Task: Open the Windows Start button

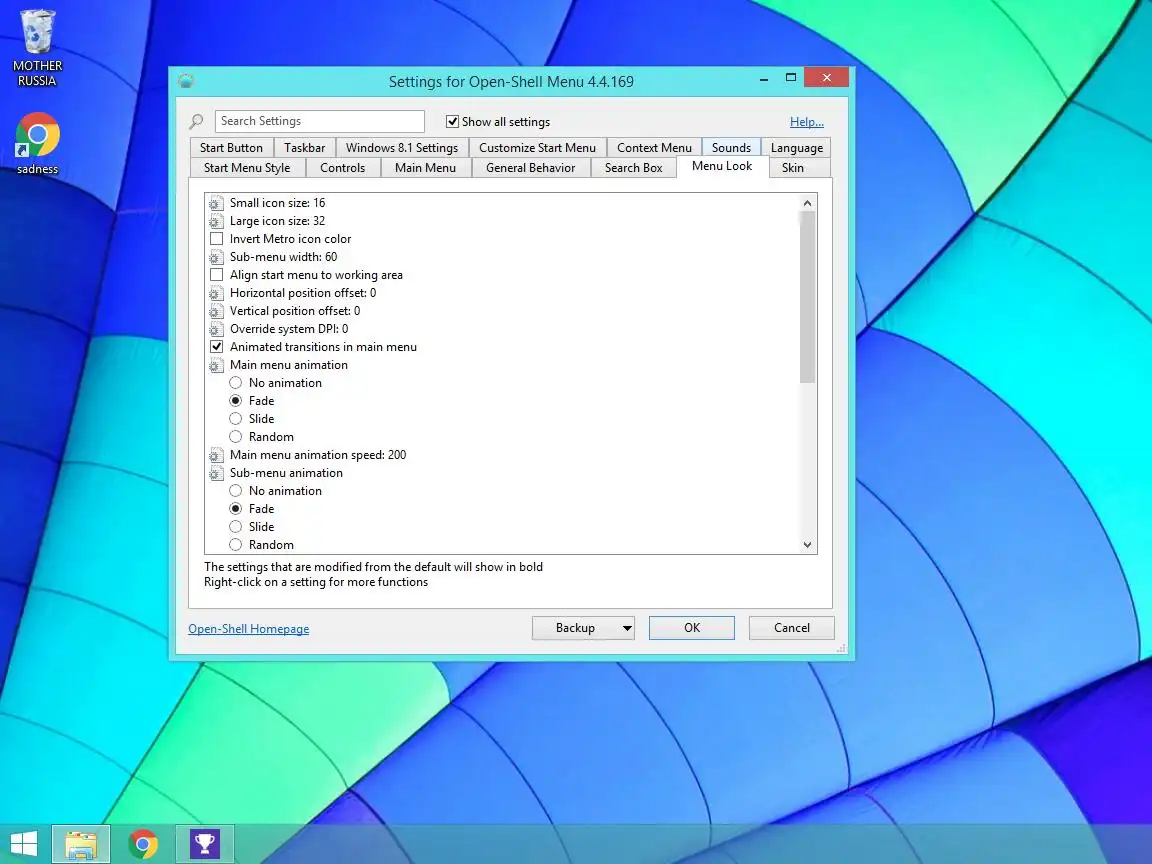Action: 24,843
